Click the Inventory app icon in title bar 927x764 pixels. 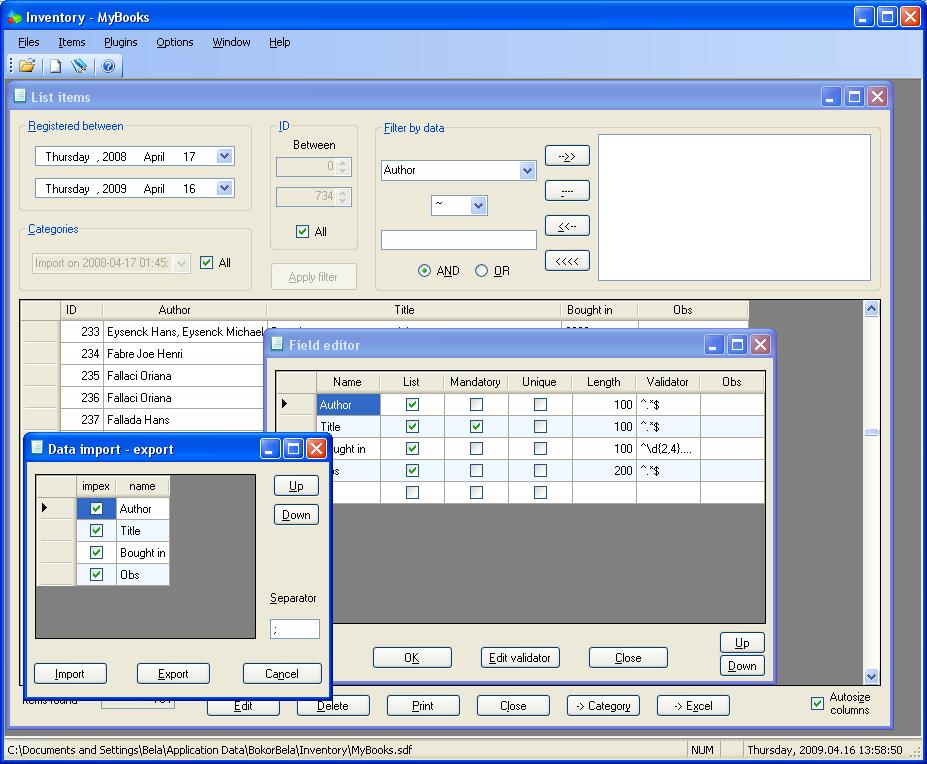click(13, 17)
